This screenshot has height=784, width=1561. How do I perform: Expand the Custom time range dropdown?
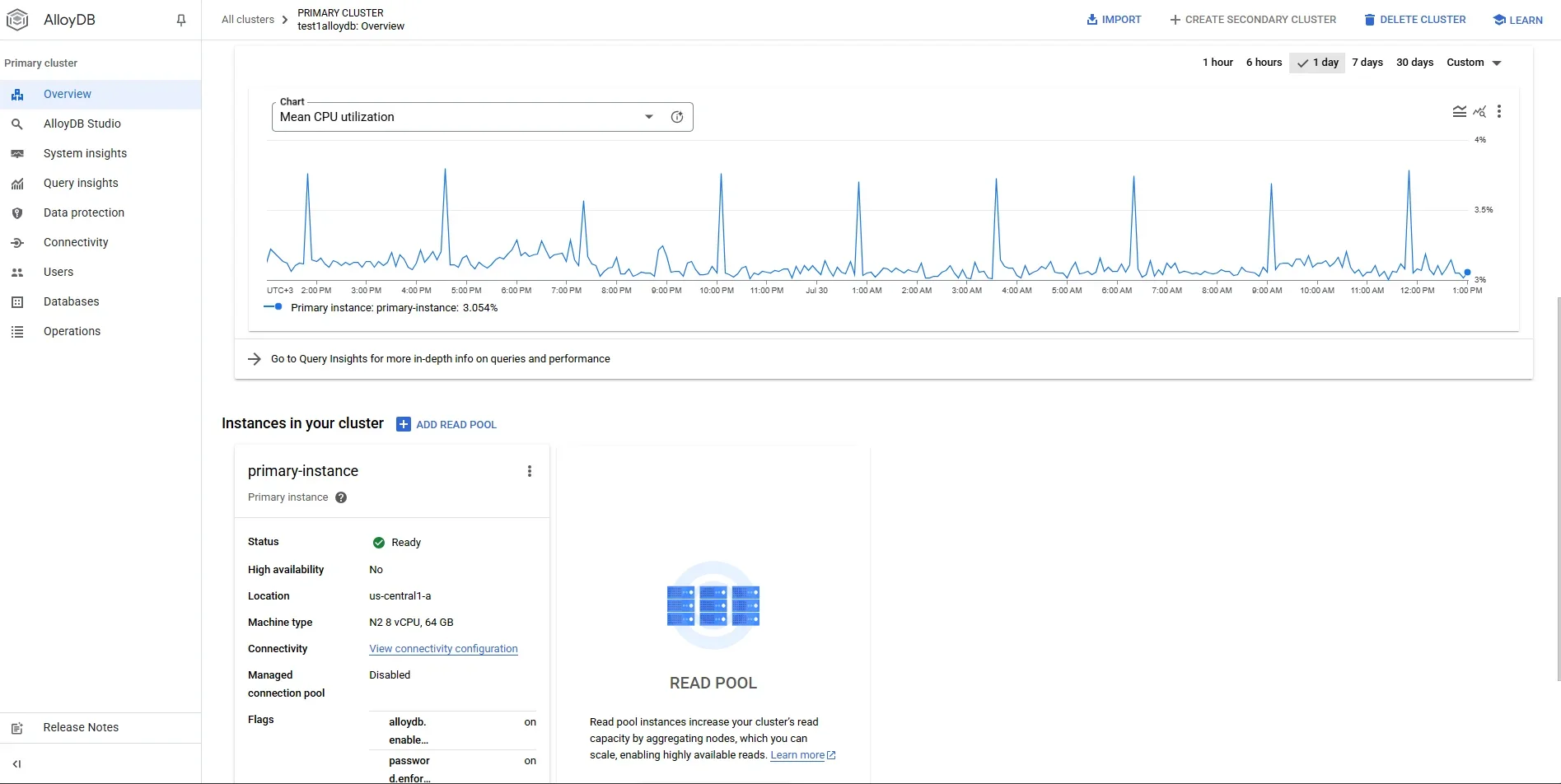[x=1474, y=62]
